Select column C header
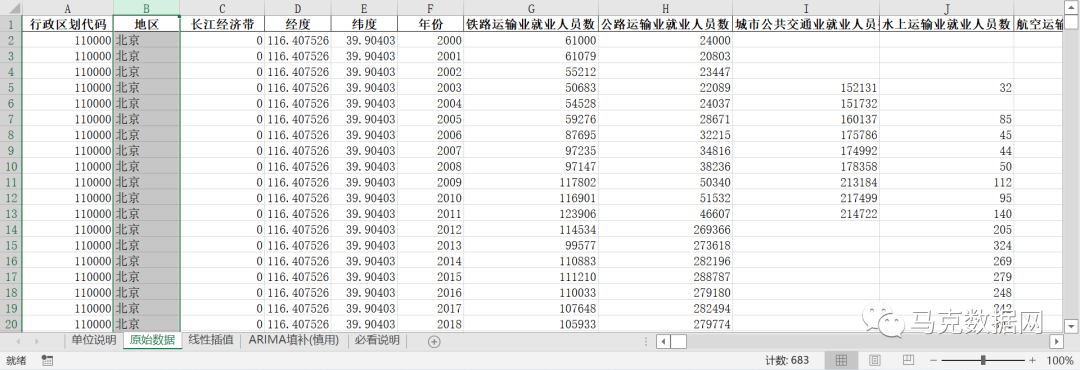Viewport: 1080px width, 370px height. [222, 8]
